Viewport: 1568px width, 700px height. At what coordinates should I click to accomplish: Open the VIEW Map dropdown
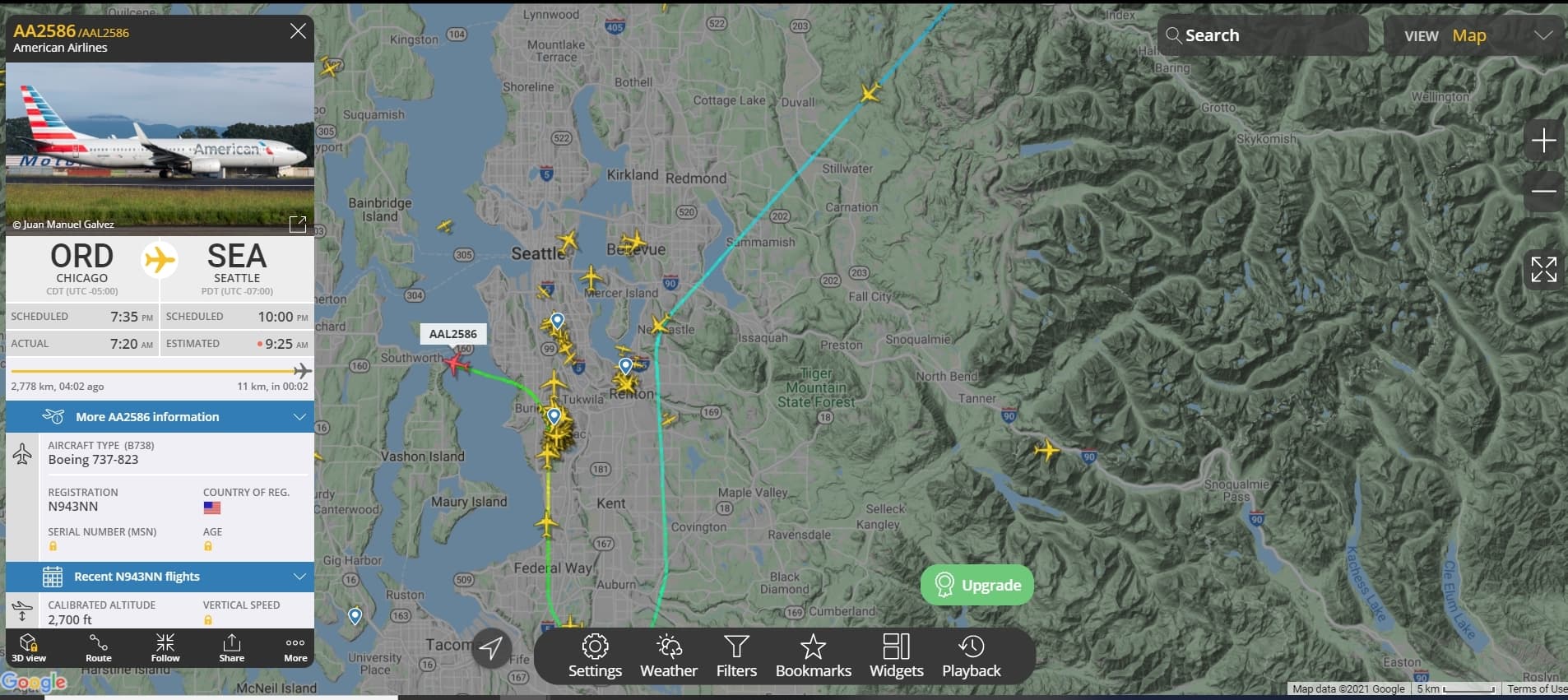tap(1475, 35)
